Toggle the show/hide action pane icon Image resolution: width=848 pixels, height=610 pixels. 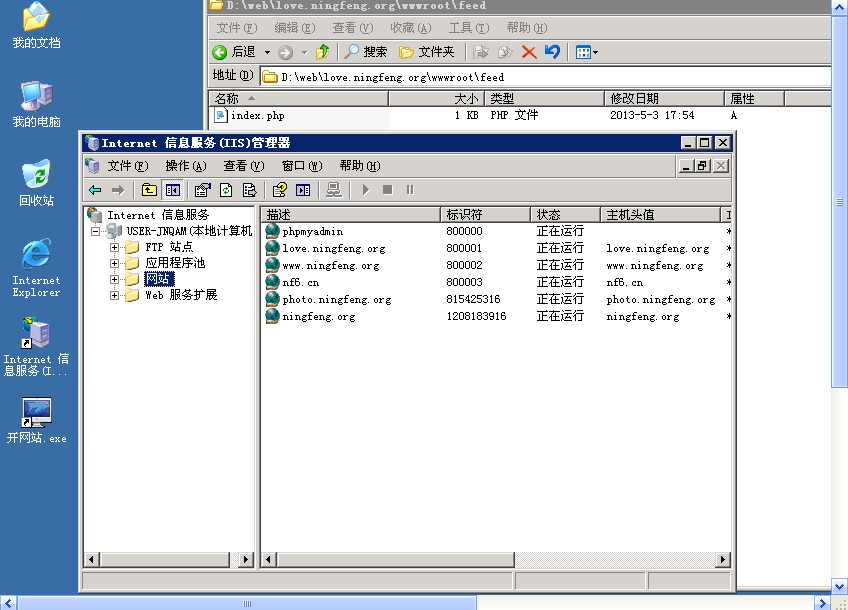[303, 190]
